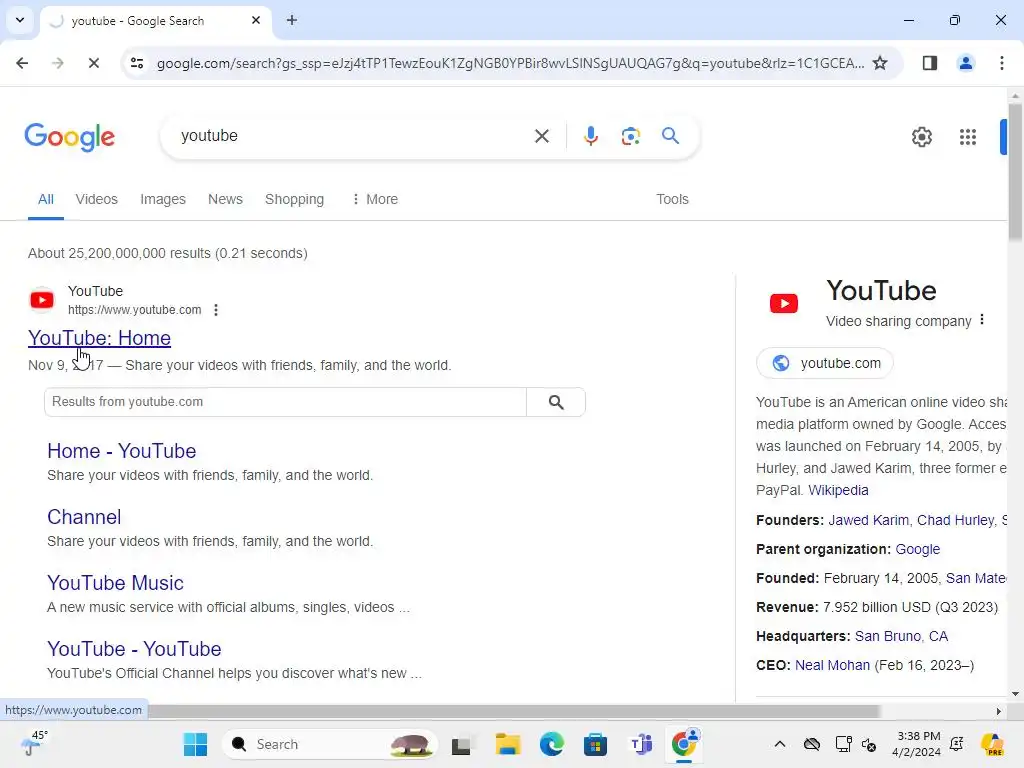
Task: Switch to the Shopping tab
Action: pyautogui.click(x=295, y=199)
